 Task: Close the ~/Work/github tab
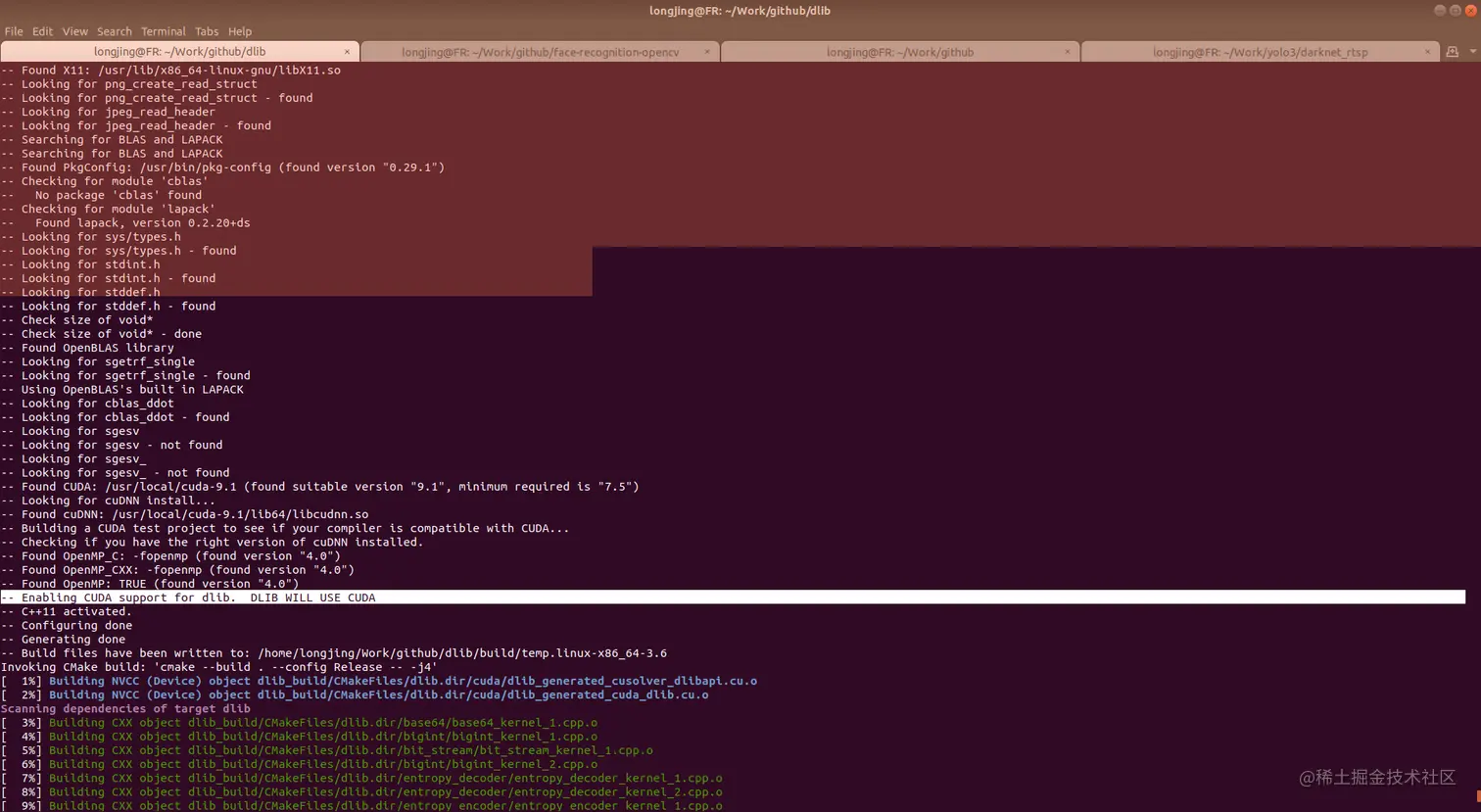[1068, 51]
